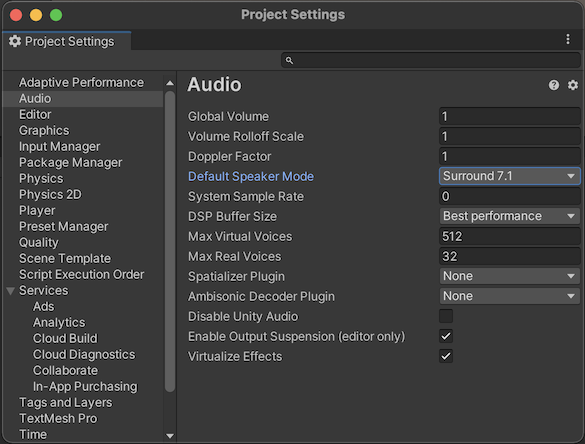This screenshot has width=585, height=444.
Task: Select Graphics in settings list
Action: coord(44,130)
